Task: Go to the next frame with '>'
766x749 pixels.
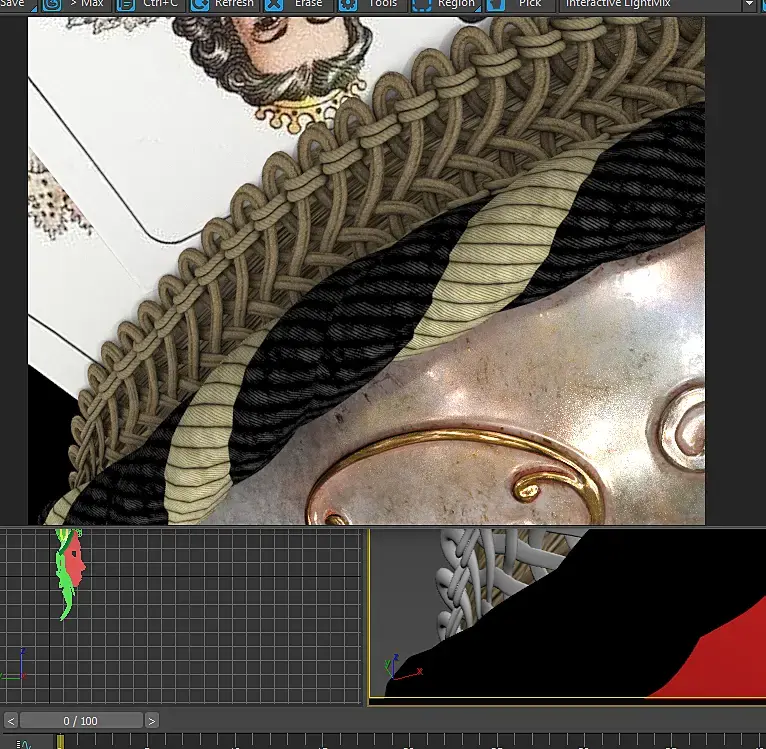Action: pos(151,721)
